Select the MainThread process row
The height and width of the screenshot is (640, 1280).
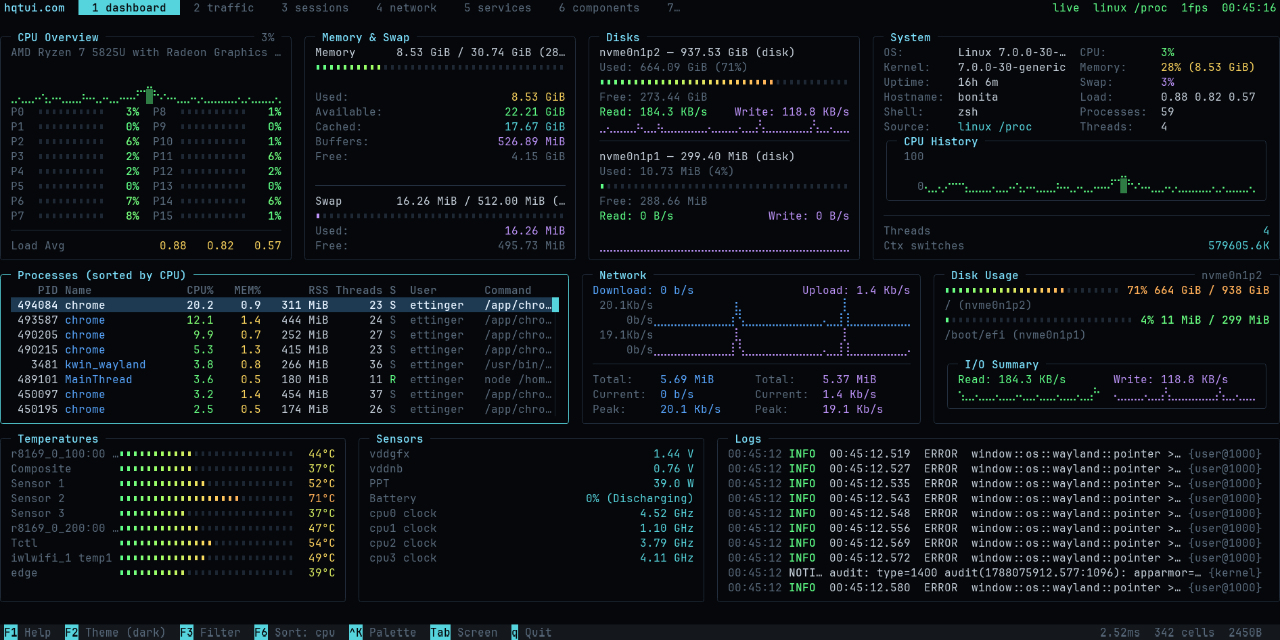pyautogui.click(x=285, y=380)
